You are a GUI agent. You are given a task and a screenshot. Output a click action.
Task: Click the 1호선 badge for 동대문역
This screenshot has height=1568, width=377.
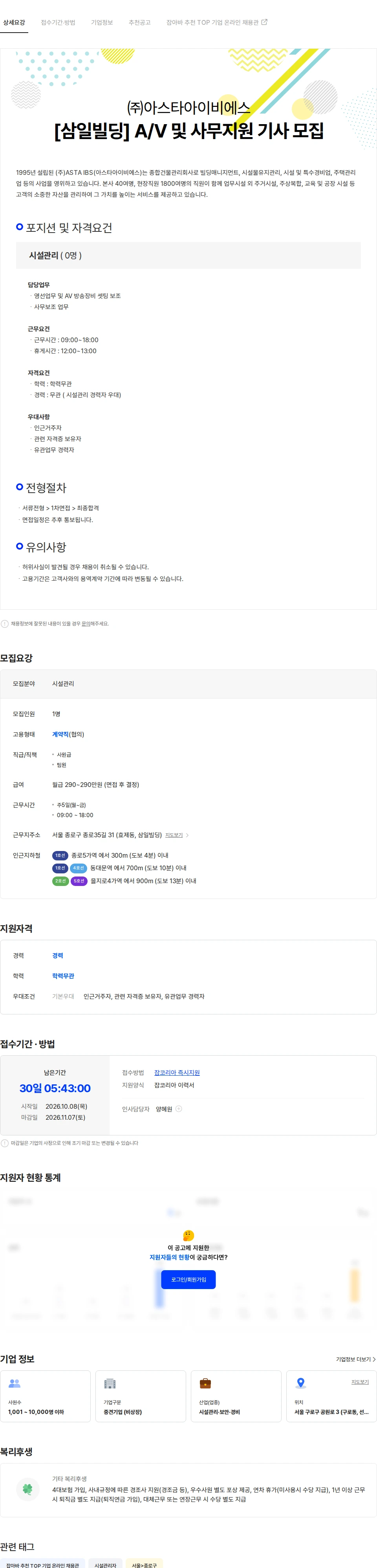pos(60,868)
